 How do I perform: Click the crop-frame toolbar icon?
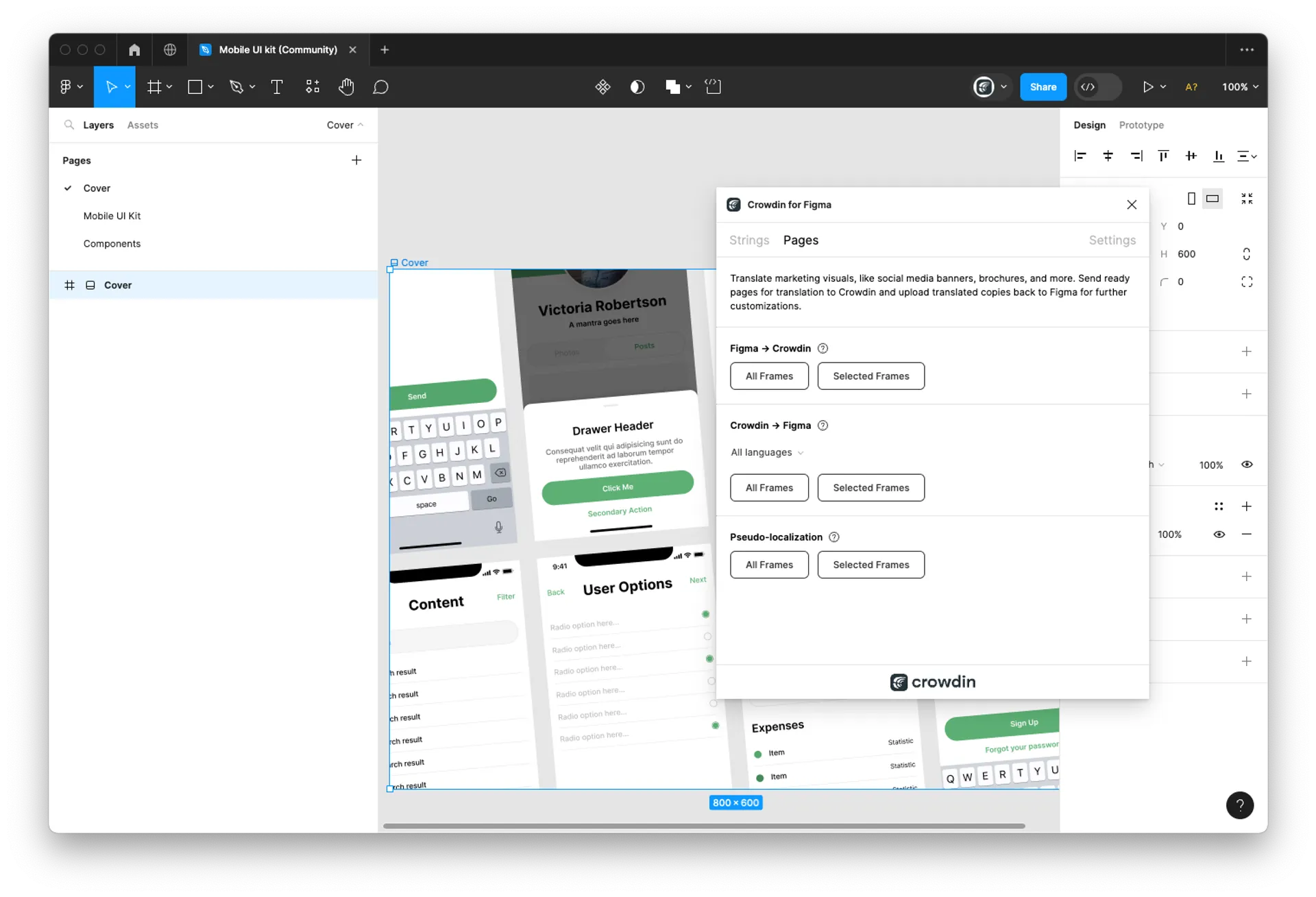click(713, 87)
